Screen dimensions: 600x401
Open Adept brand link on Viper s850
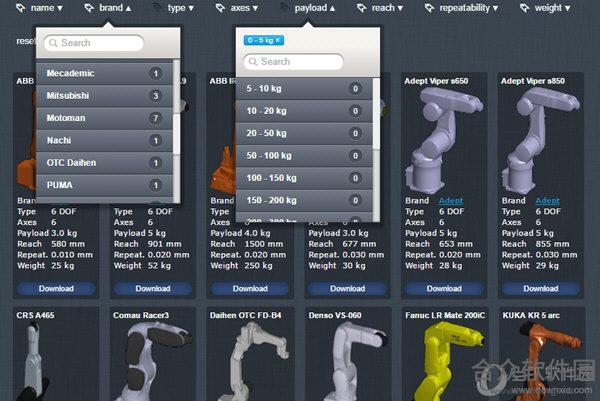click(548, 200)
